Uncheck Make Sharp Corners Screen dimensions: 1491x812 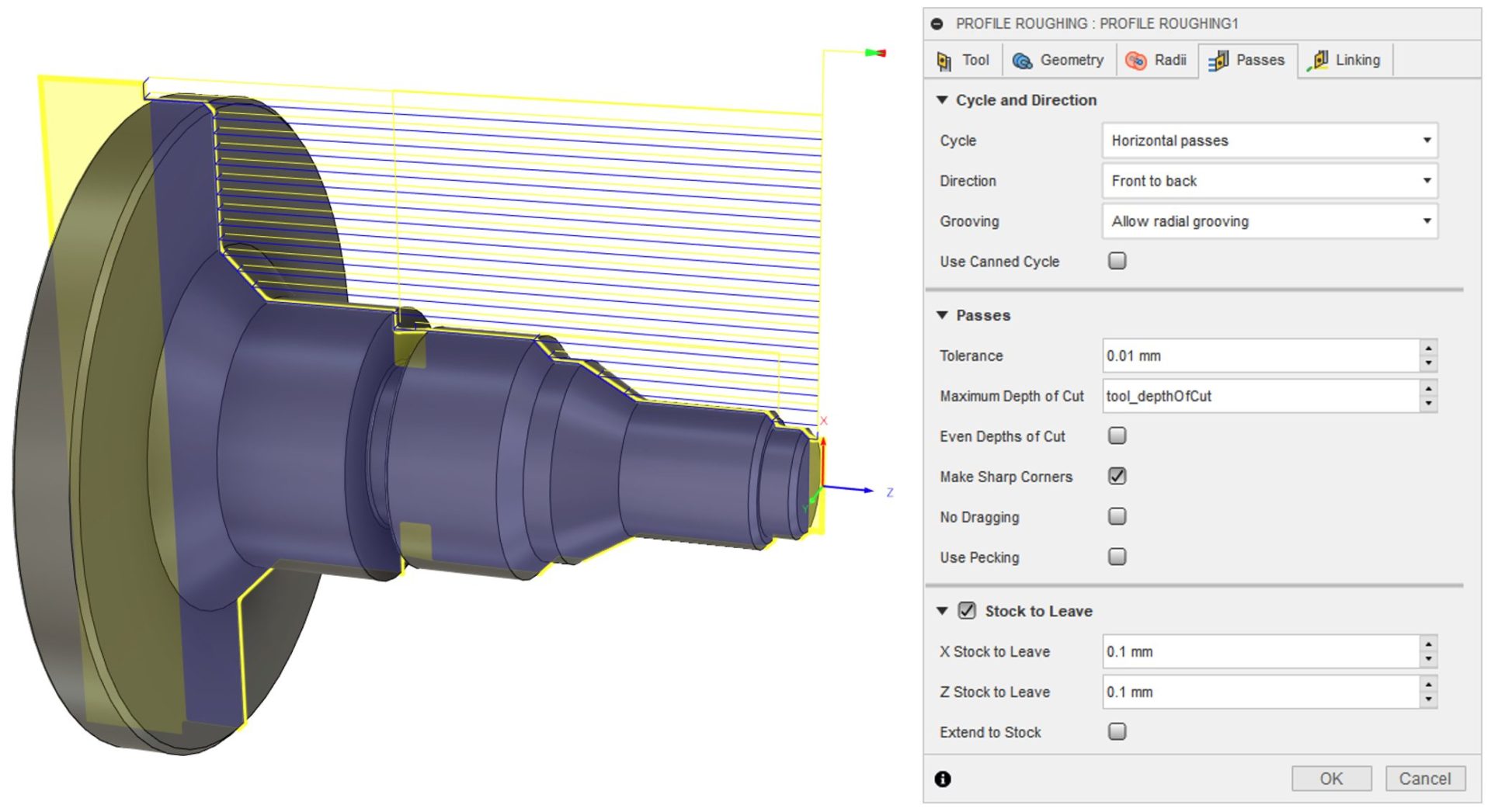point(1117,476)
